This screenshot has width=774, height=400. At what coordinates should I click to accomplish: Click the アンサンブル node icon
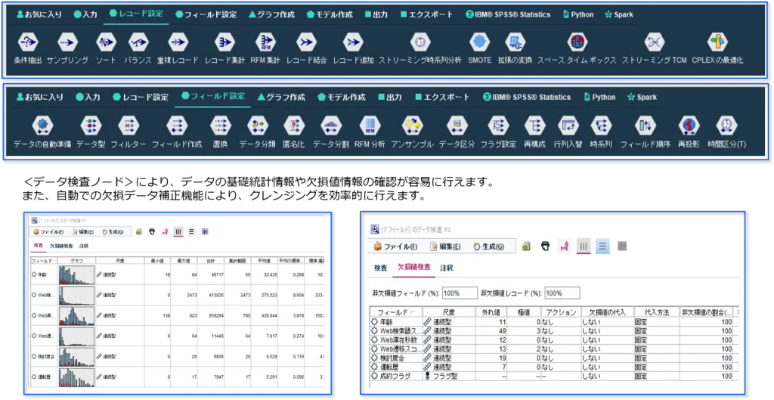click(x=412, y=126)
